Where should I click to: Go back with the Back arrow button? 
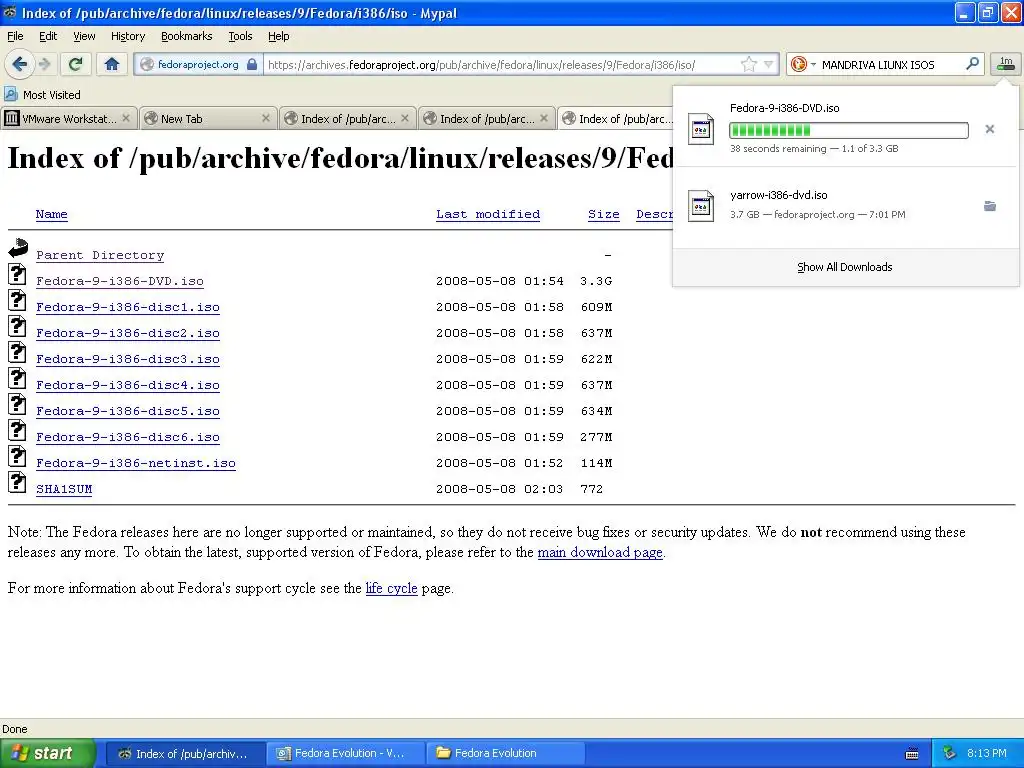(19, 64)
